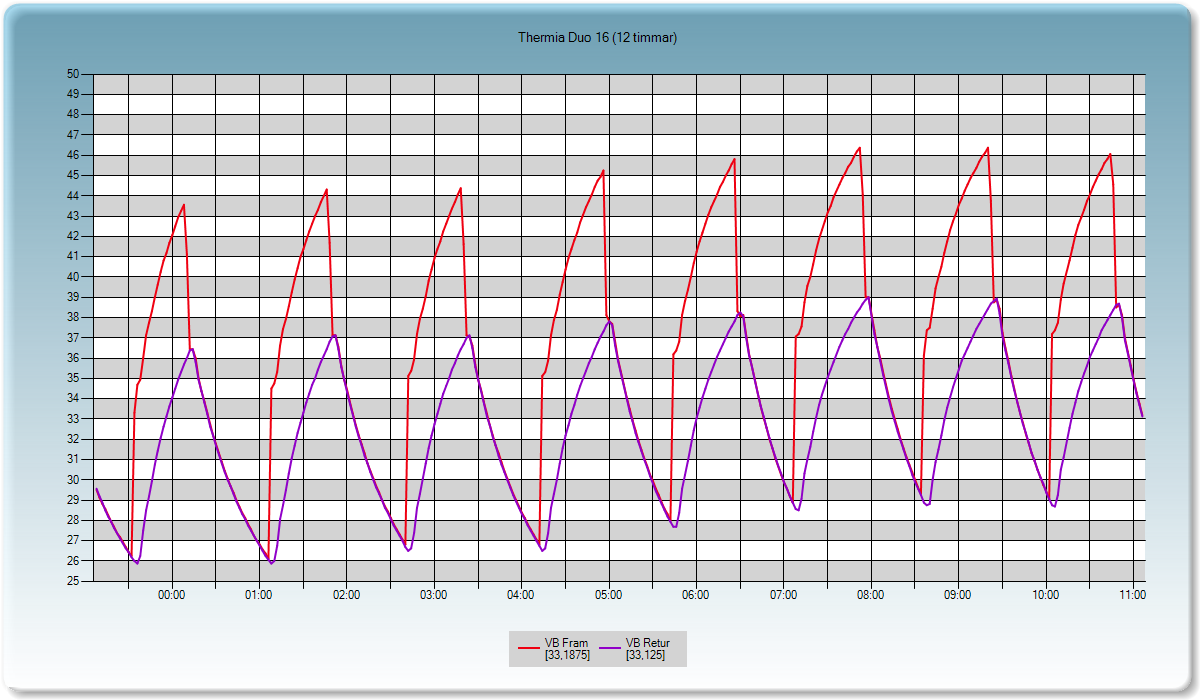Click the 06:00 time axis label
This screenshot has height=700, width=1200.
pyautogui.click(x=696, y=595)
